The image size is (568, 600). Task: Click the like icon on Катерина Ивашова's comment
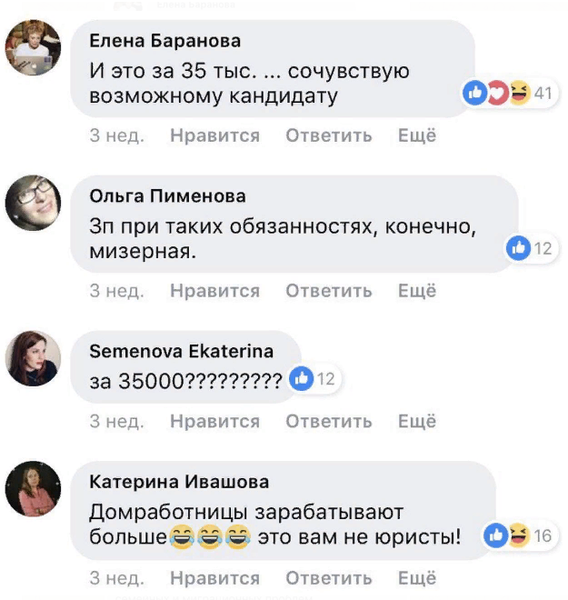[x=496, y=535]
